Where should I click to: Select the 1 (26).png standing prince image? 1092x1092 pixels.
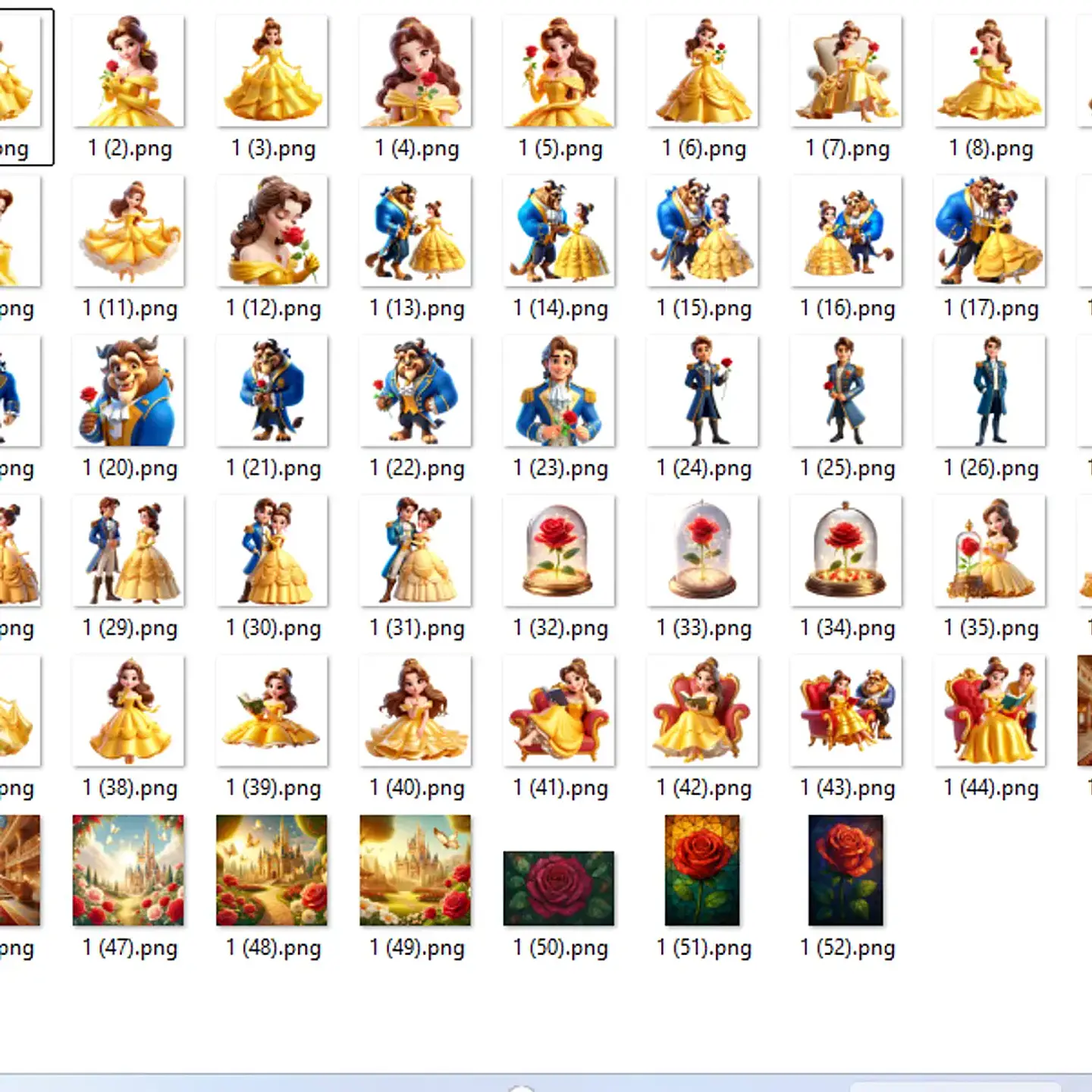click(990, 391)
